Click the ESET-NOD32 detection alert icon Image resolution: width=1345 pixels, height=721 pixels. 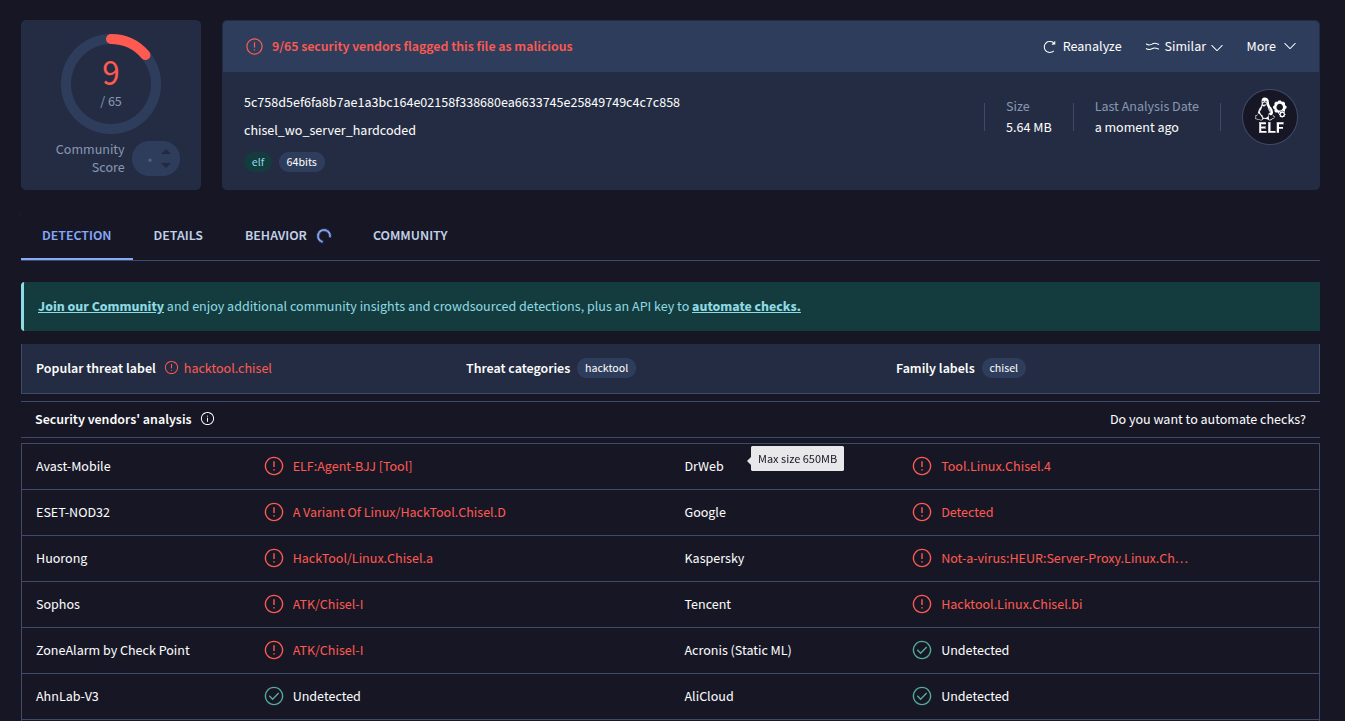(x=273, y=512)
